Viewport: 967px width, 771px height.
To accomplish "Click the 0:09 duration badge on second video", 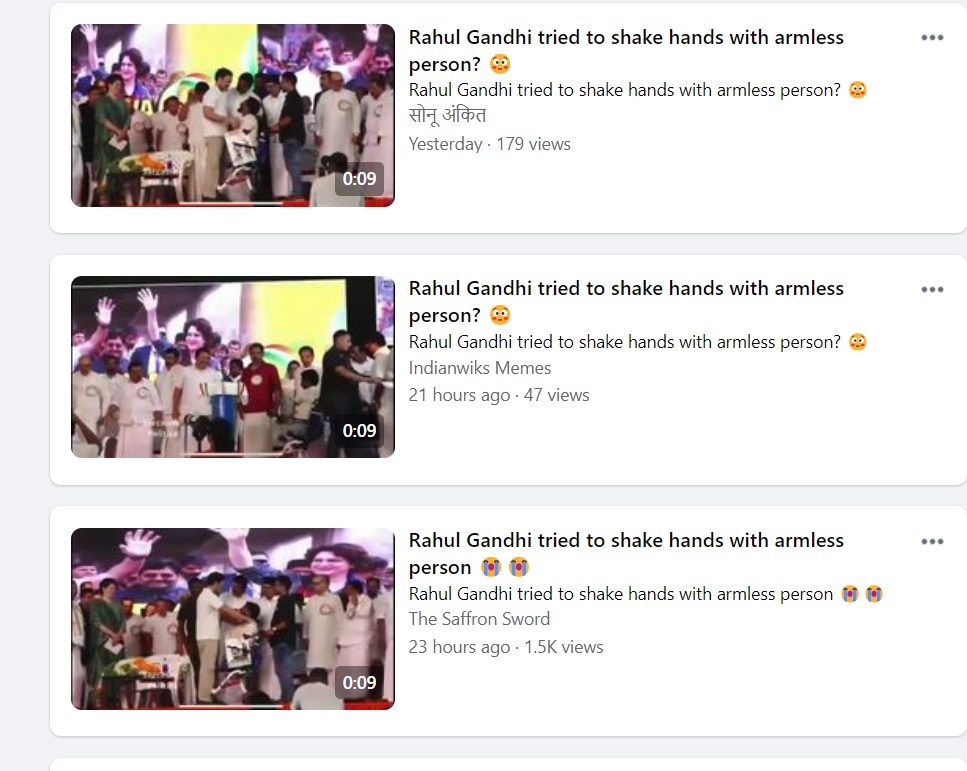I will click(x=359, y=431).
